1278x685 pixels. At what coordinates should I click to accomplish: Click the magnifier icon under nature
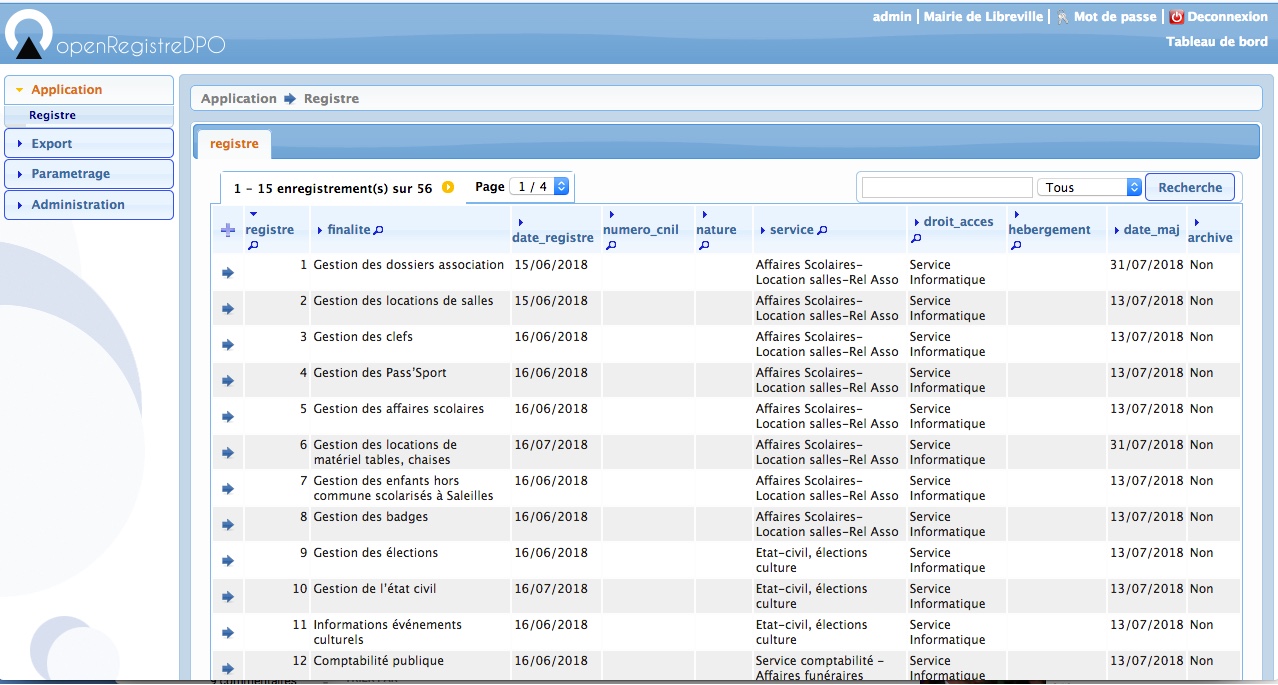(x=704, y=245)
